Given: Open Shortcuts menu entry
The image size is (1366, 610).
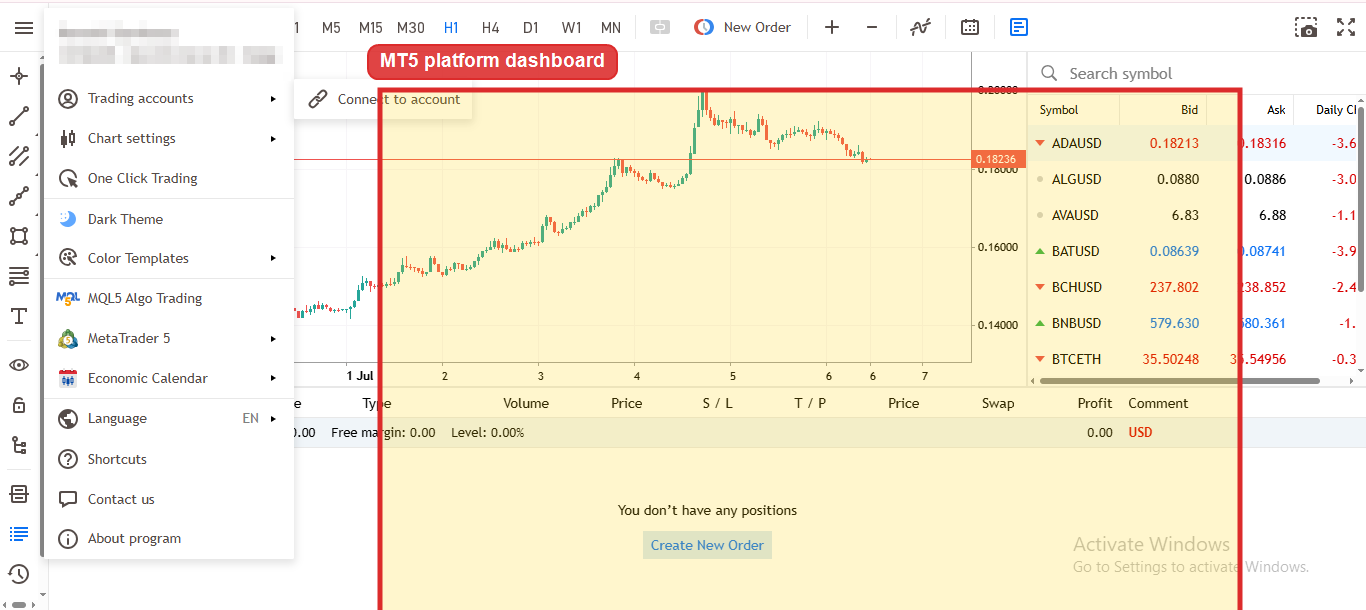Looking at the screenshot, I should (169, 459).
